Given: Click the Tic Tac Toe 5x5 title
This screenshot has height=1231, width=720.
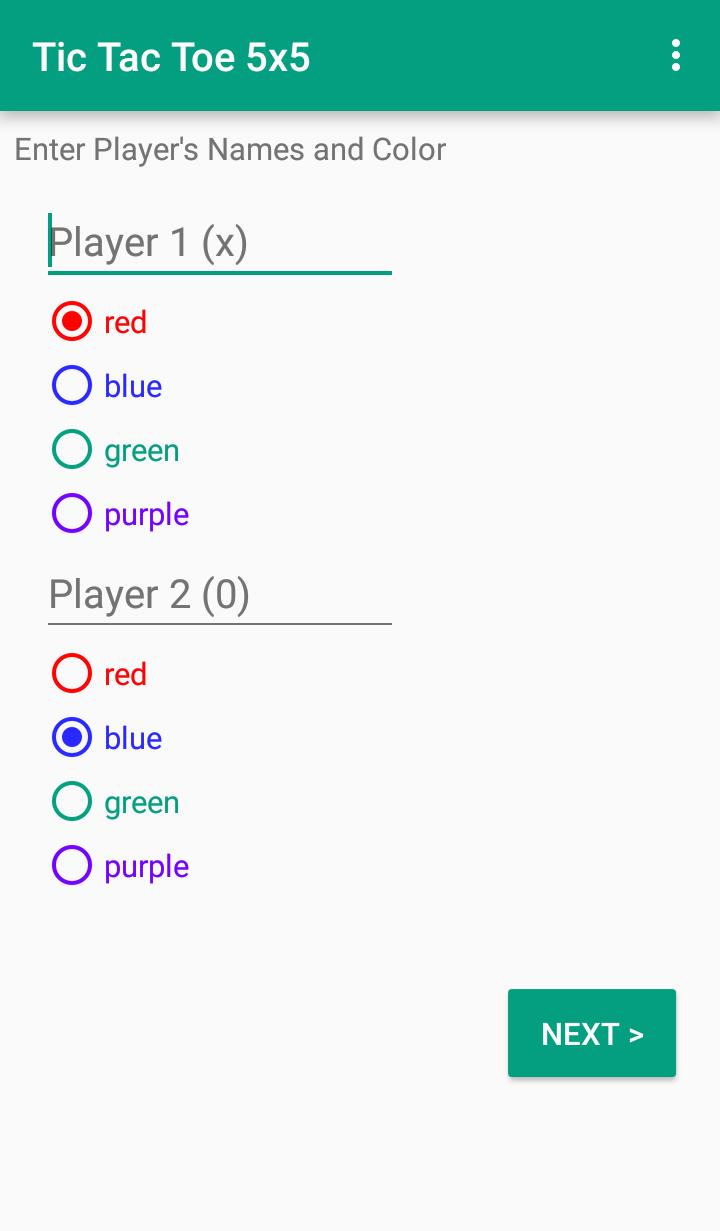Looking at the screenshot, I should [x=171, y=57].
